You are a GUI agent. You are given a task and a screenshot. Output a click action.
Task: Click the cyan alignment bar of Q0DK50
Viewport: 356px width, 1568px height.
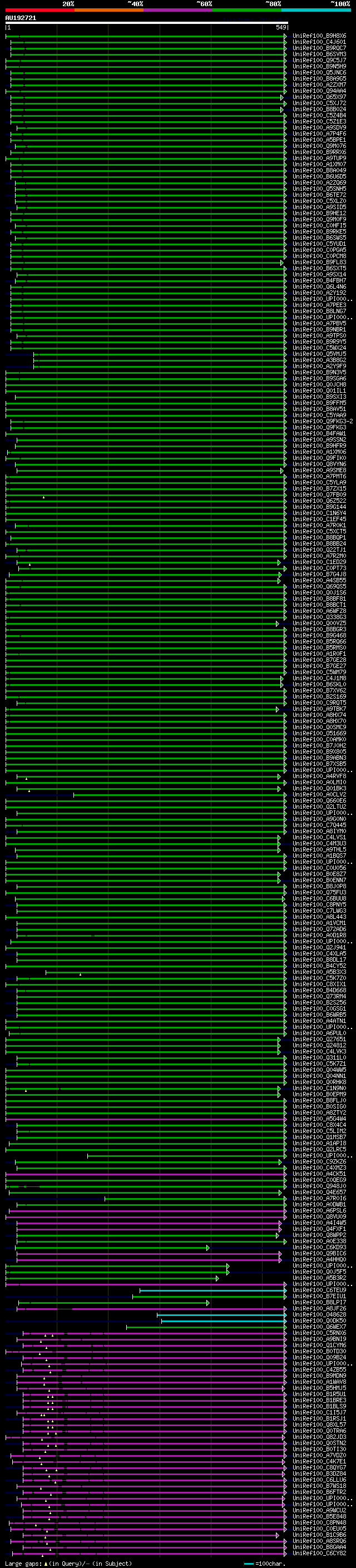[x=224, y=1321]
